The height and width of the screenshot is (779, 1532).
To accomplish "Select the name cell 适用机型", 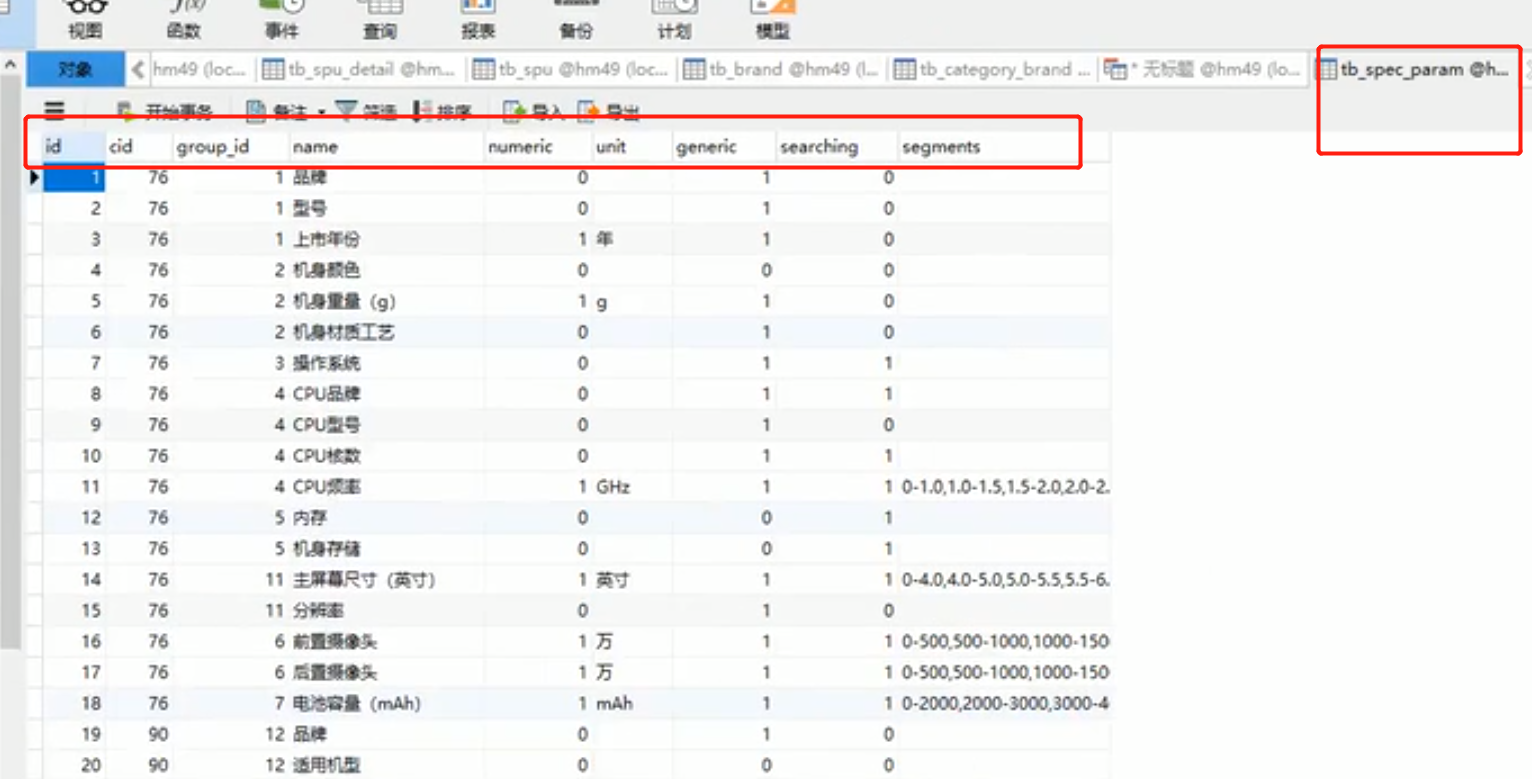I will tap(387, 765).
